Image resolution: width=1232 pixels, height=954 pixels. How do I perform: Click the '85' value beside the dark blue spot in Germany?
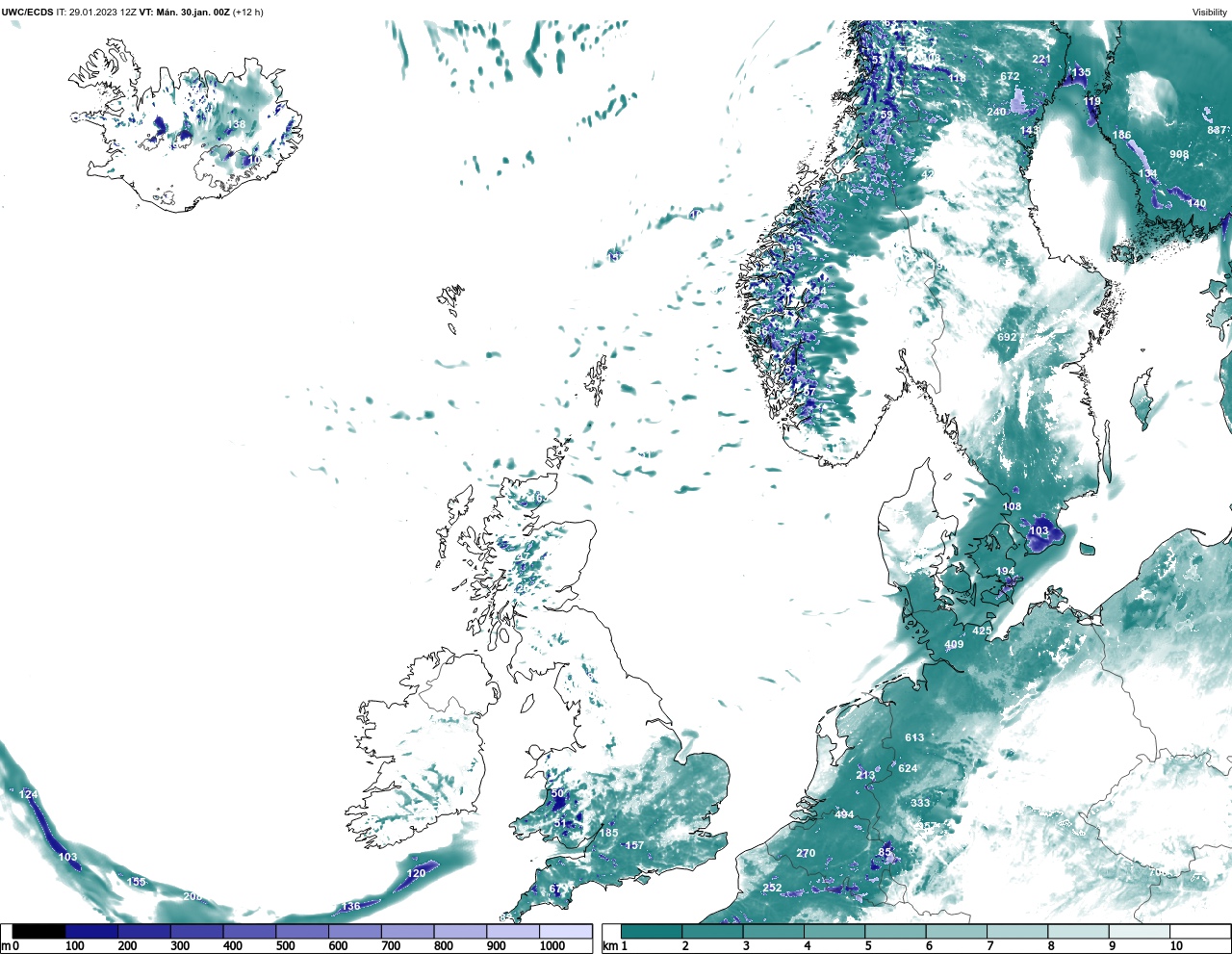pyautogui.click(x=885, y=853)
